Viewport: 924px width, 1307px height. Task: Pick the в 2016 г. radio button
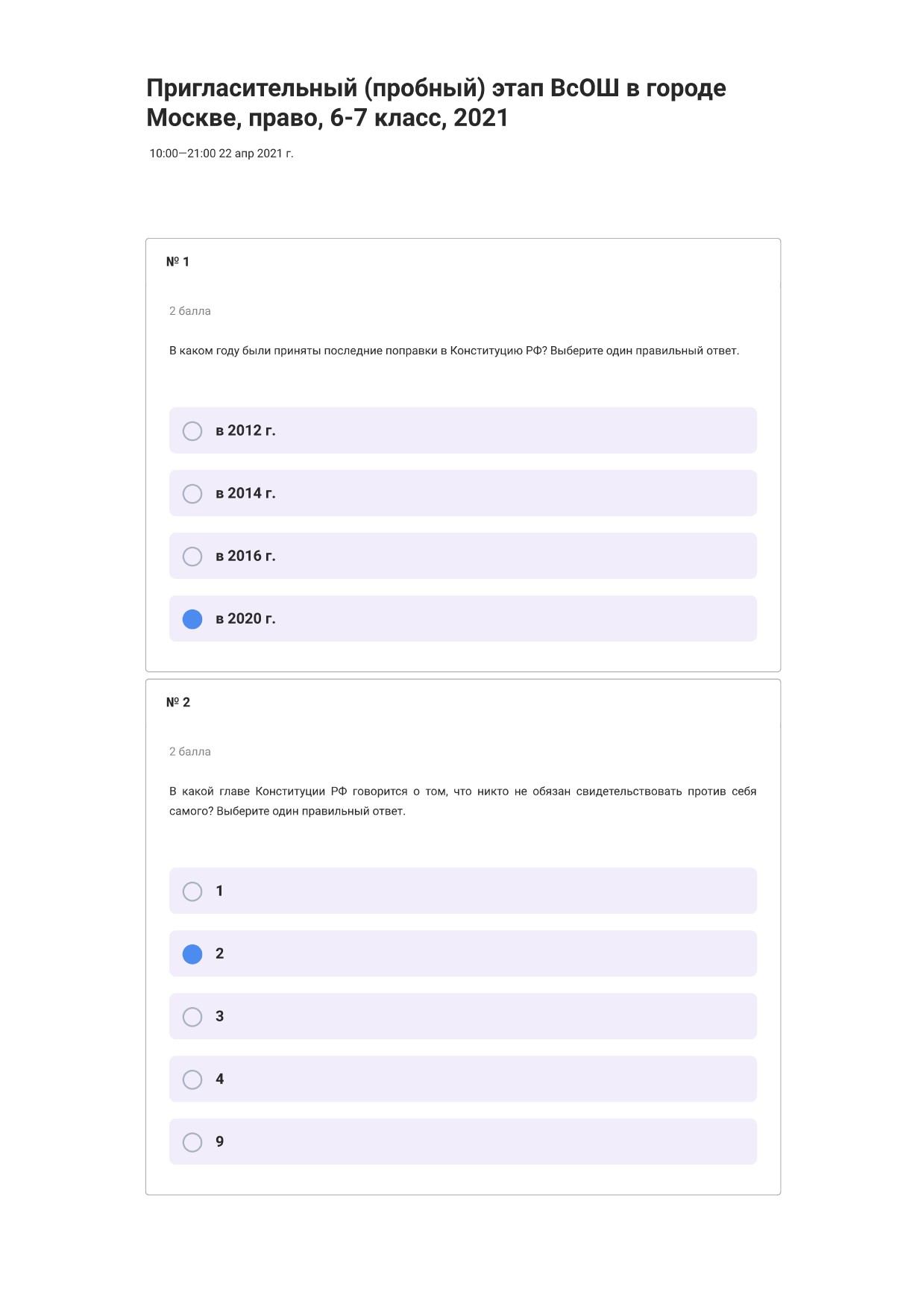pos(192,557)
